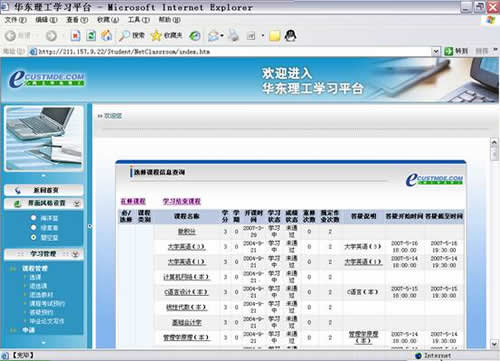The height and width of the screenshot is (361, 500).
Task: Click the green Refresh page icon
Action: click(x=91, y=36)
